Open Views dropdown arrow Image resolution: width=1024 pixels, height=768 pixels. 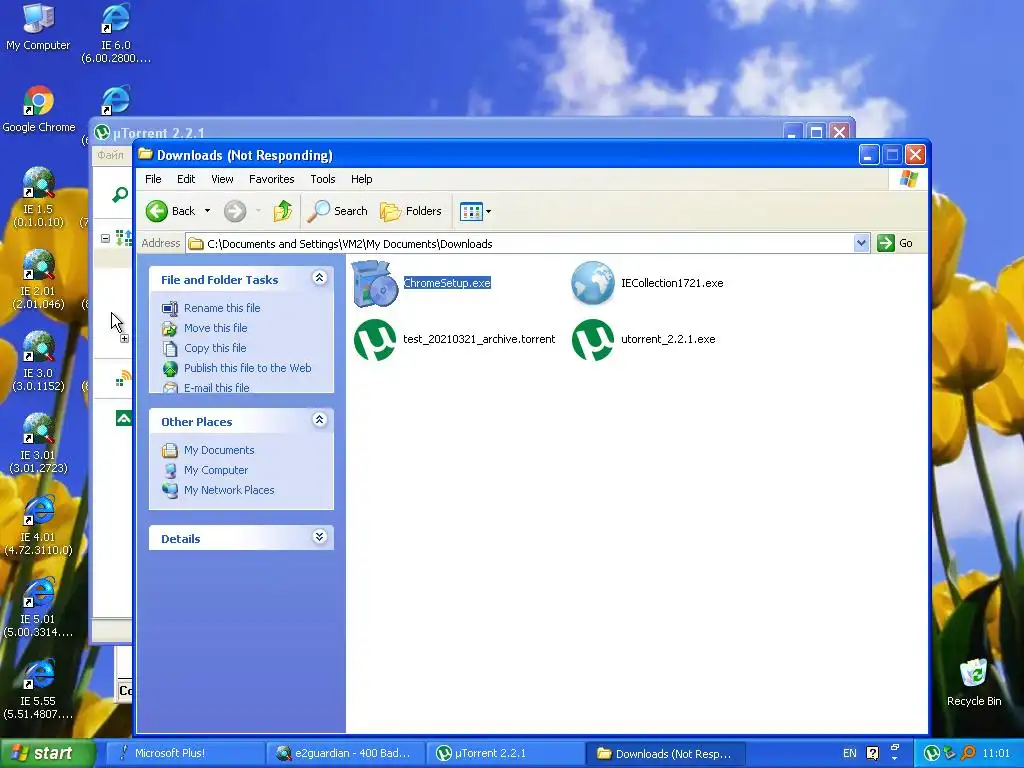[x=488, y=211]
